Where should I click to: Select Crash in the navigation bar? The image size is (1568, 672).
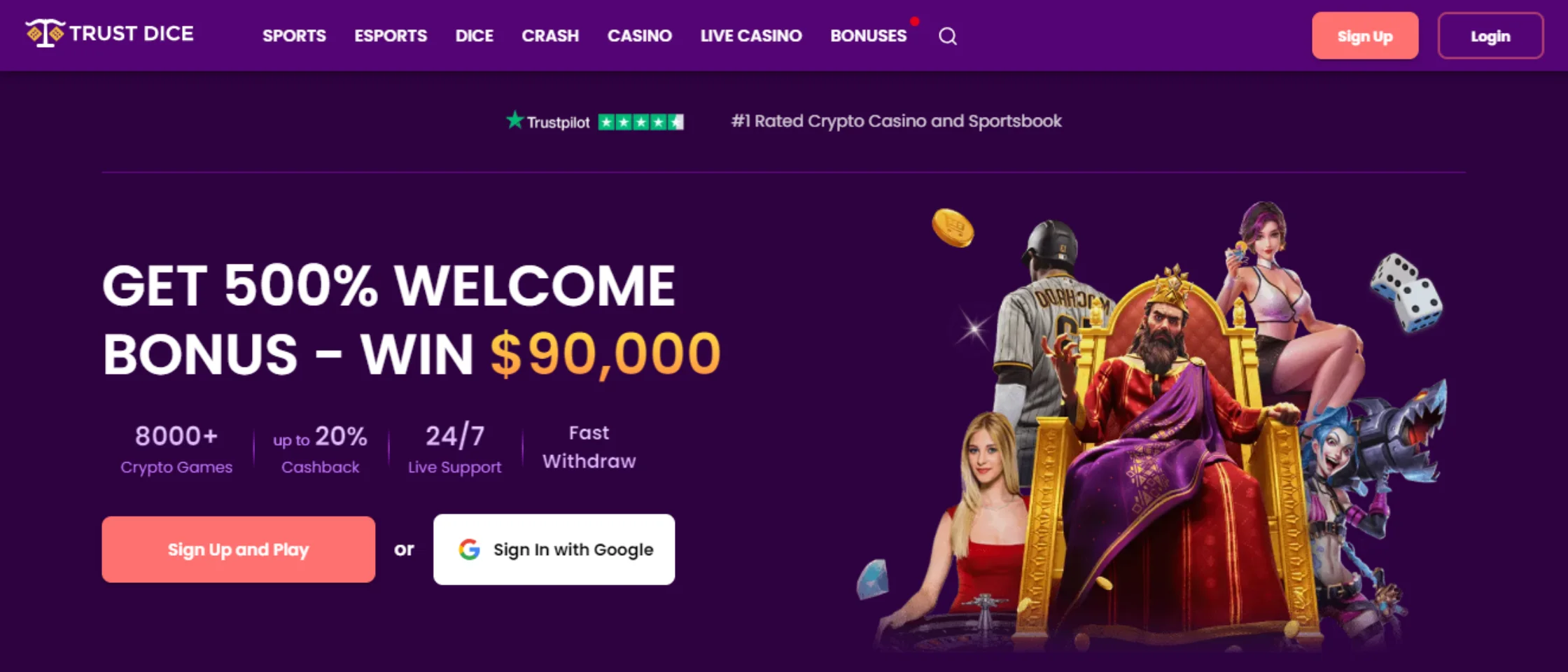[550, 36]
